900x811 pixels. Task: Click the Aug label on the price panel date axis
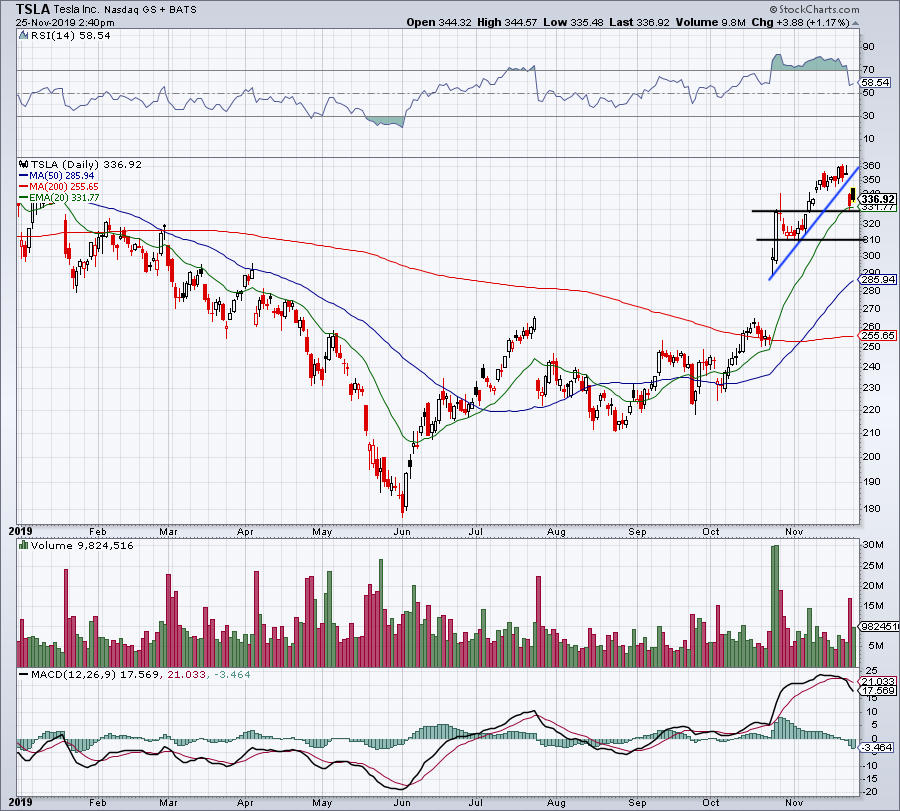556,531
